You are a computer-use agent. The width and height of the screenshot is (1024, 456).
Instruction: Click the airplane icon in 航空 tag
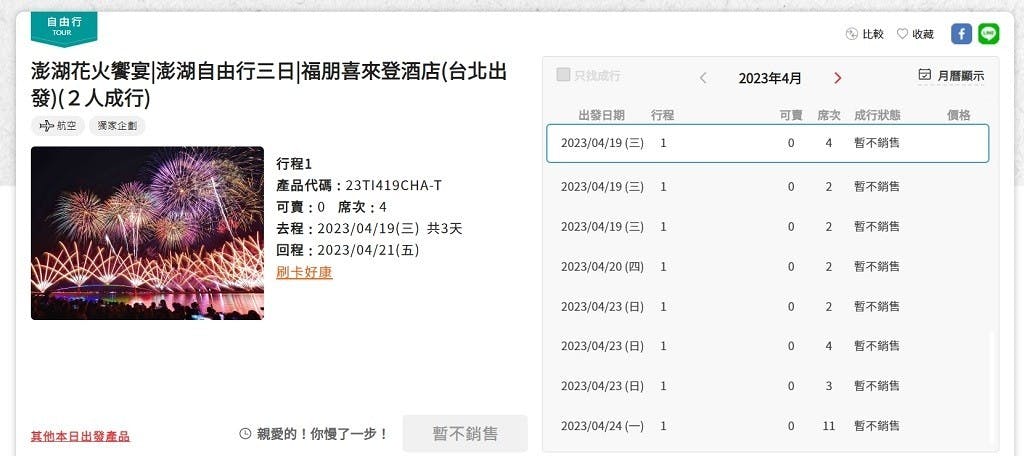[46, 125]
